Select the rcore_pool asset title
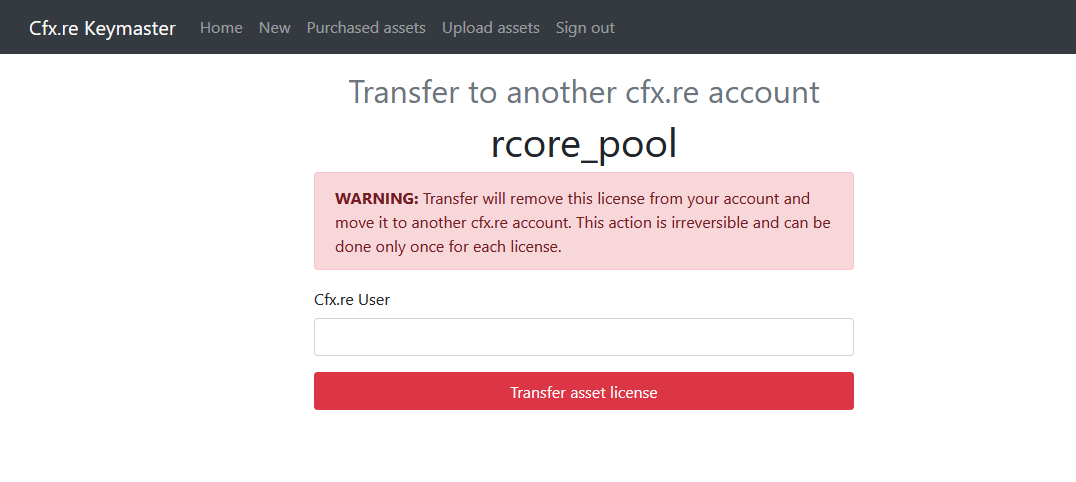 click(x=583, y=144)
